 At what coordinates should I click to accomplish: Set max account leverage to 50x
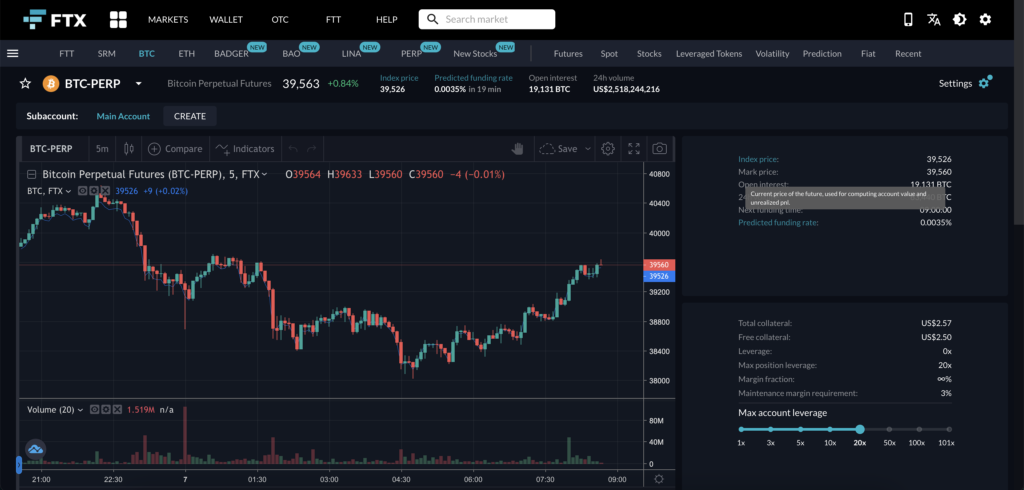(889, 429)
